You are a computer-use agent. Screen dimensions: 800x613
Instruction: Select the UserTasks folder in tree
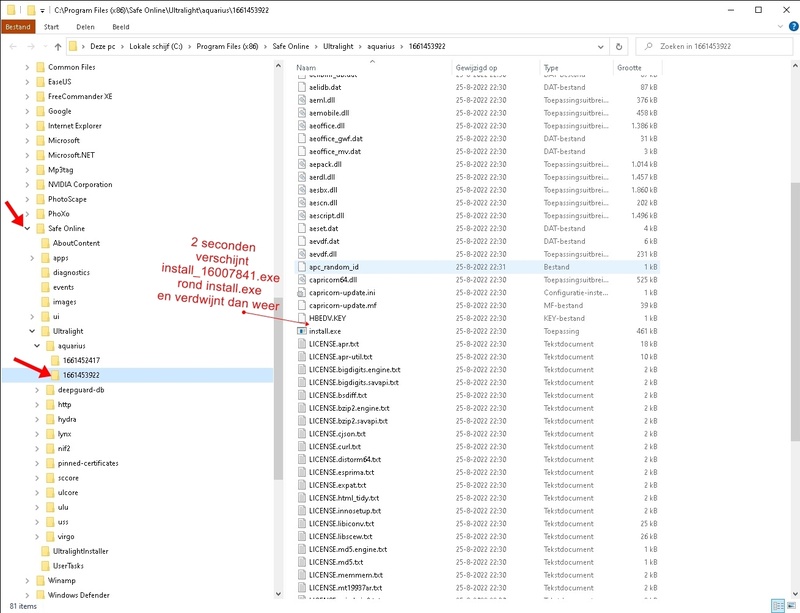pos(68,566)
